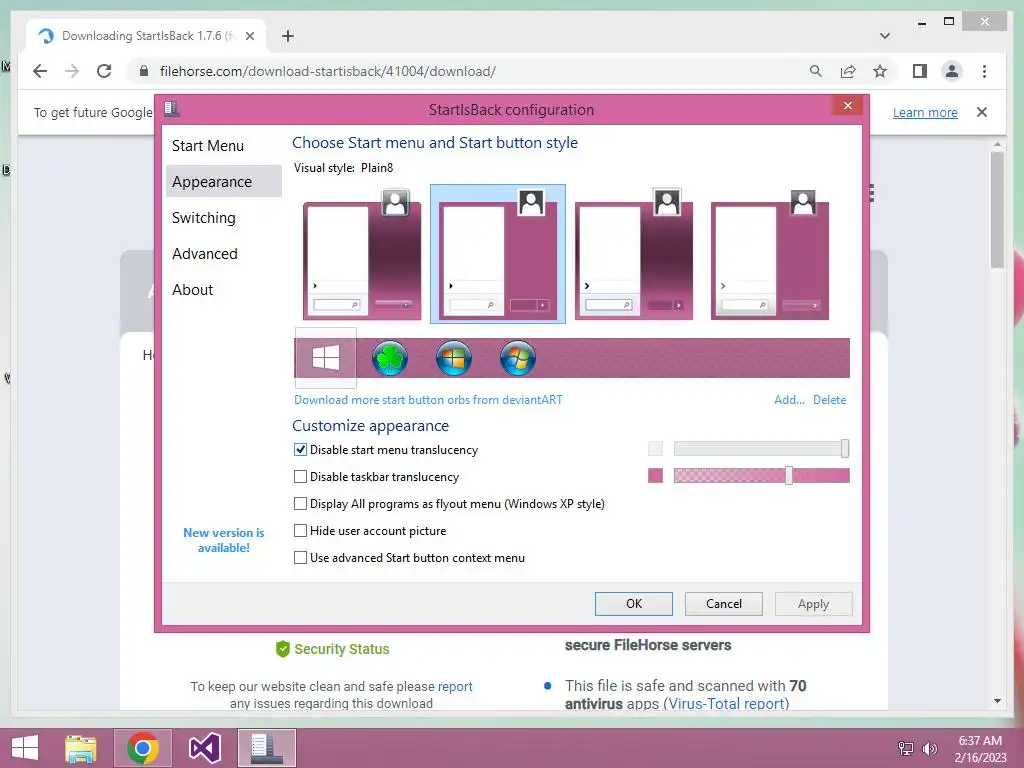This screenshot has height=768, width=1024.
Task: Click the Delete orb link
Action: click(x=829, y=400)
